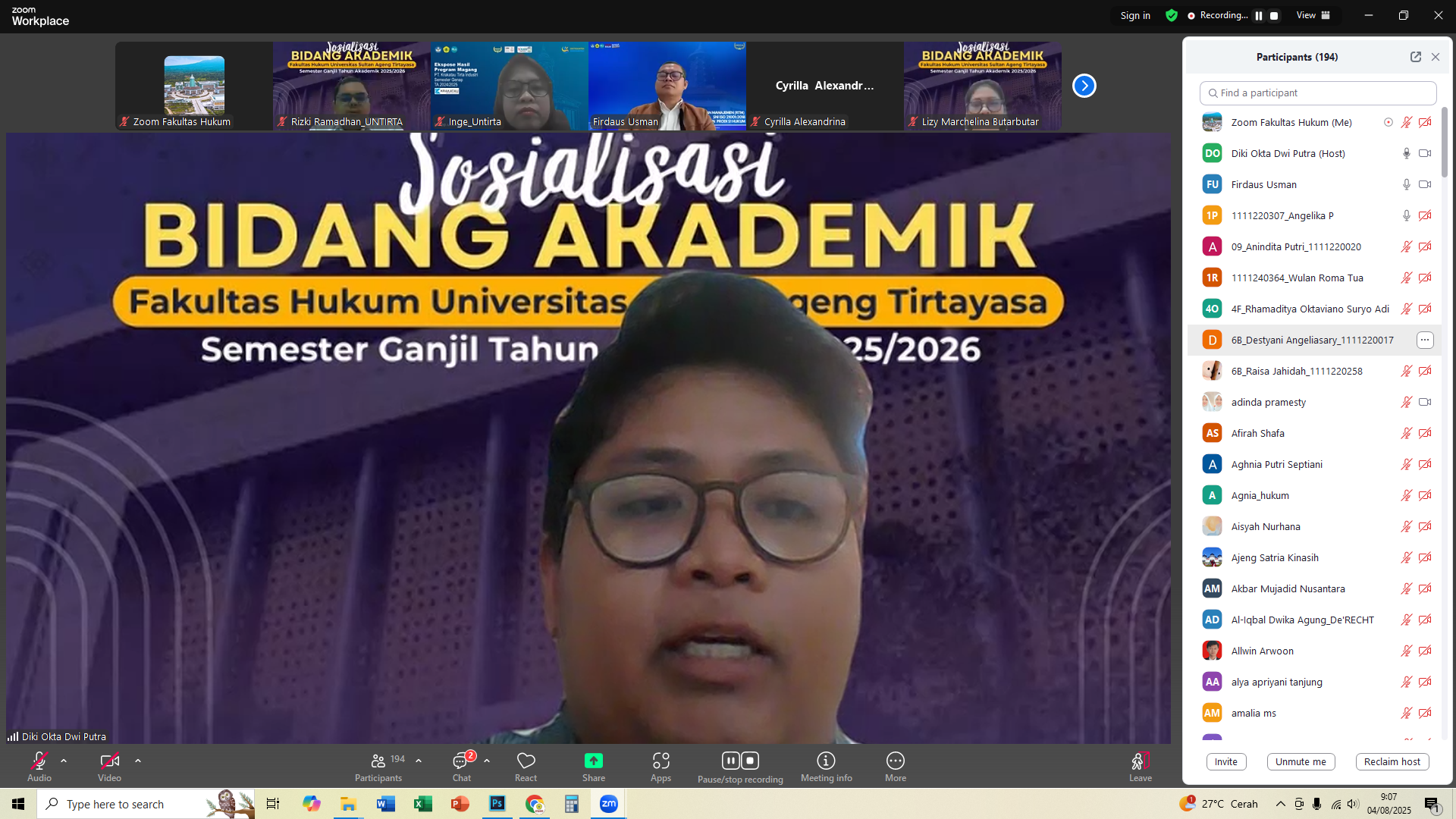Open Task View on the taskbar
The width and height of the screenshot is (1456, 819).
point(273,804)
